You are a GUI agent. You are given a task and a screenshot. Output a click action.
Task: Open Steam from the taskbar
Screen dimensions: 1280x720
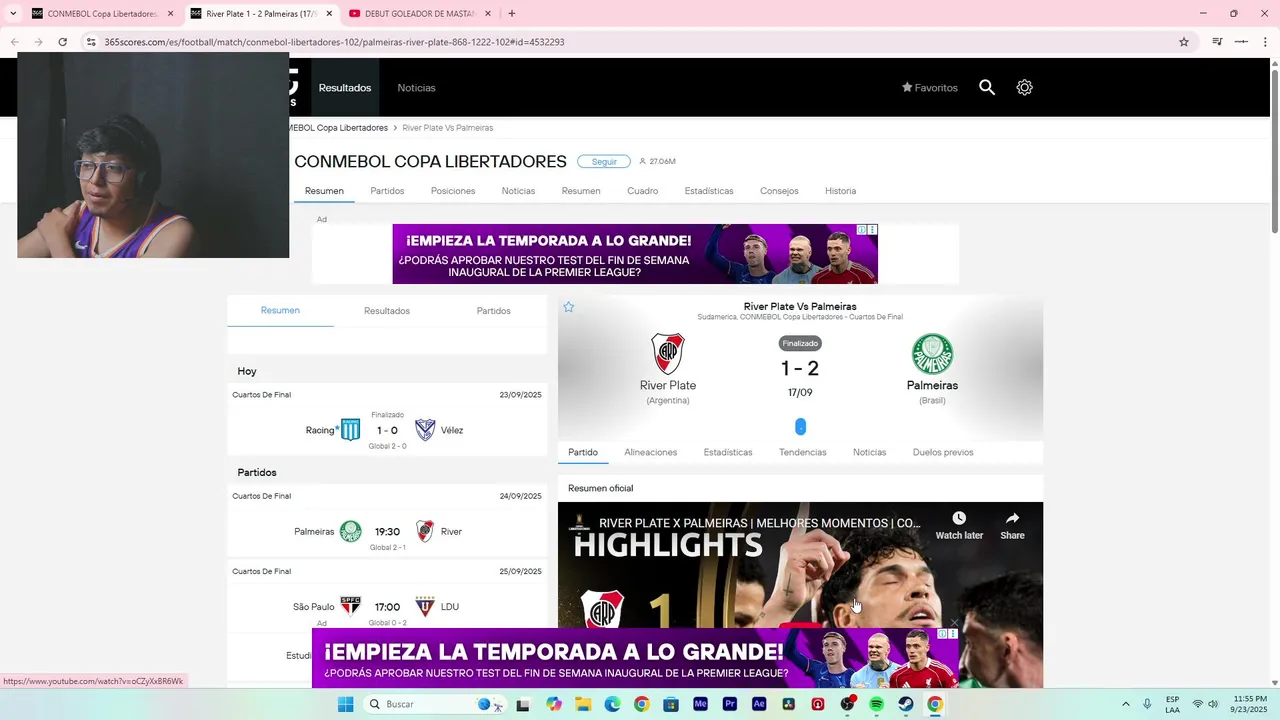click(905, 704)
